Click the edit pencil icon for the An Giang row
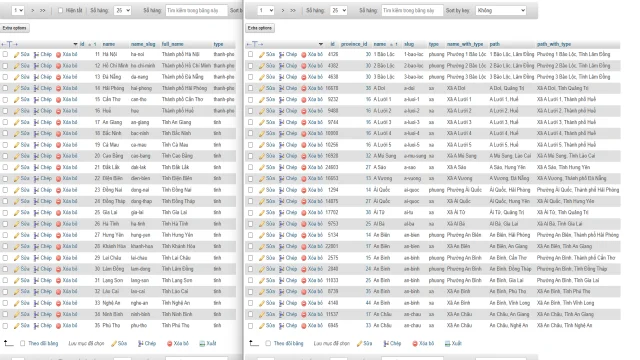This screenshot has width=640, height=360. tap(16, 122)
